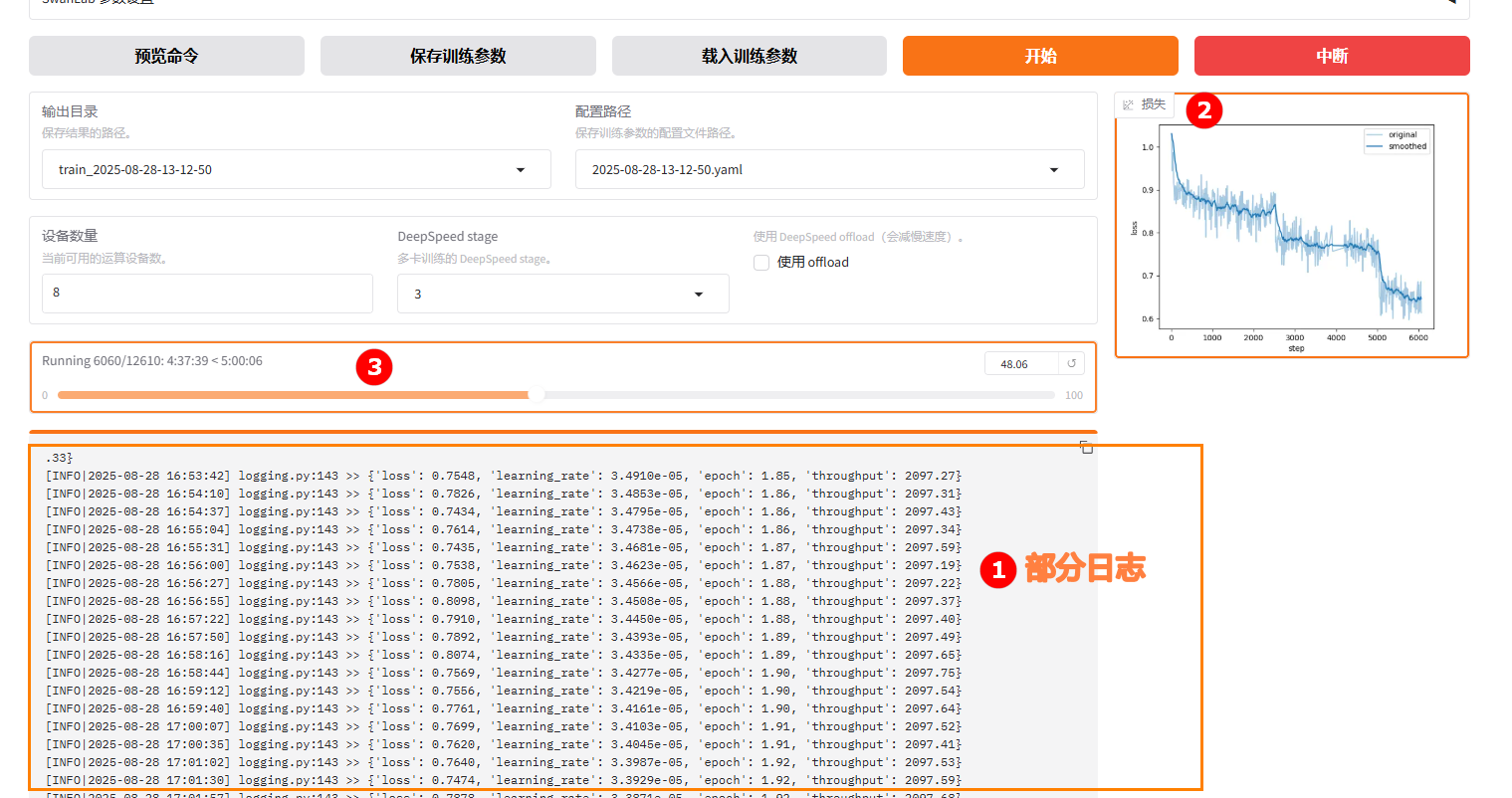This screenshot has width=1512, height=798.
Task: Click the train_2025-08-28-13-12-50 output directory text
Action: click(x=135, y=170)
